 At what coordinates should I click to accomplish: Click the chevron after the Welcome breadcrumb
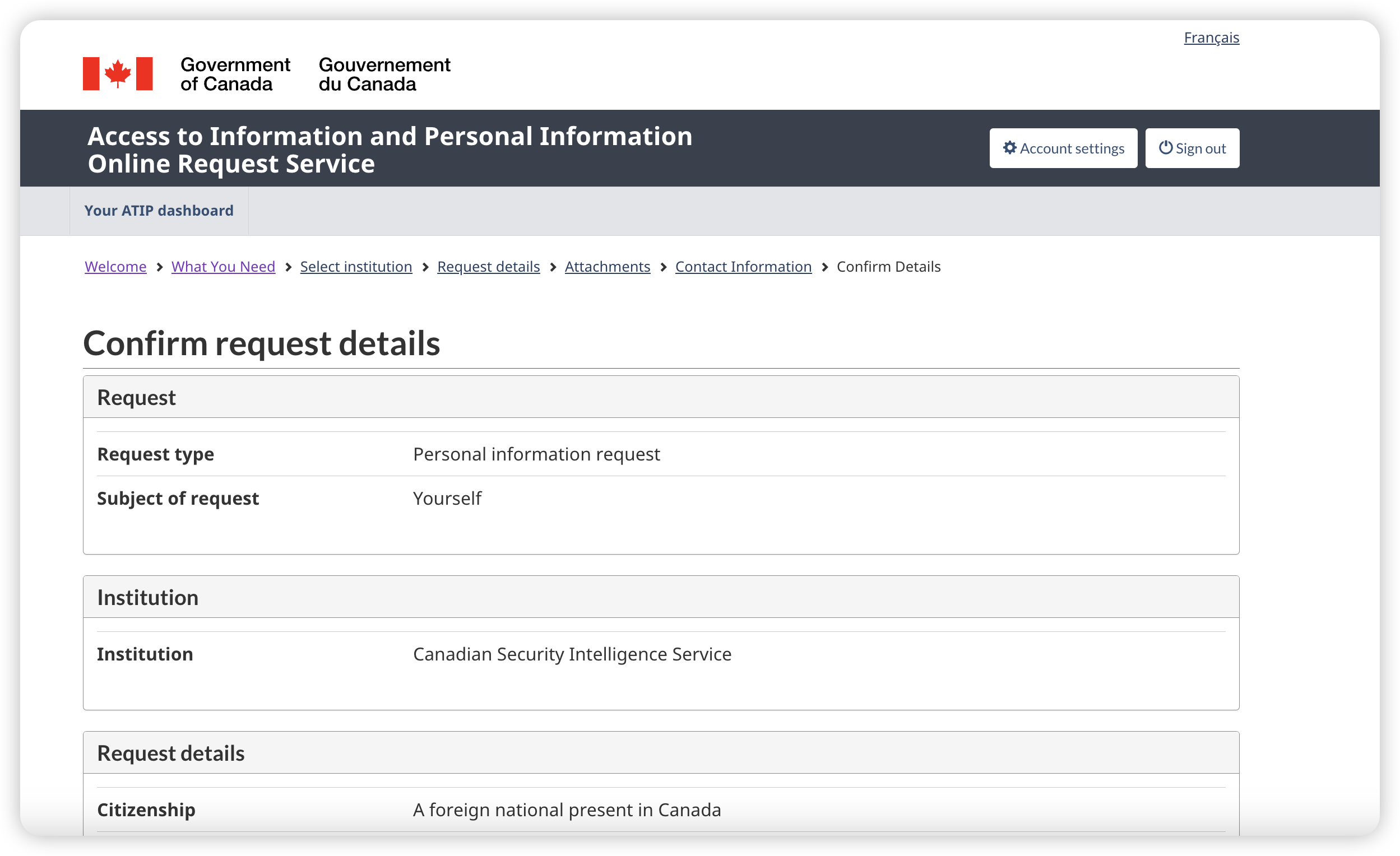160,267
